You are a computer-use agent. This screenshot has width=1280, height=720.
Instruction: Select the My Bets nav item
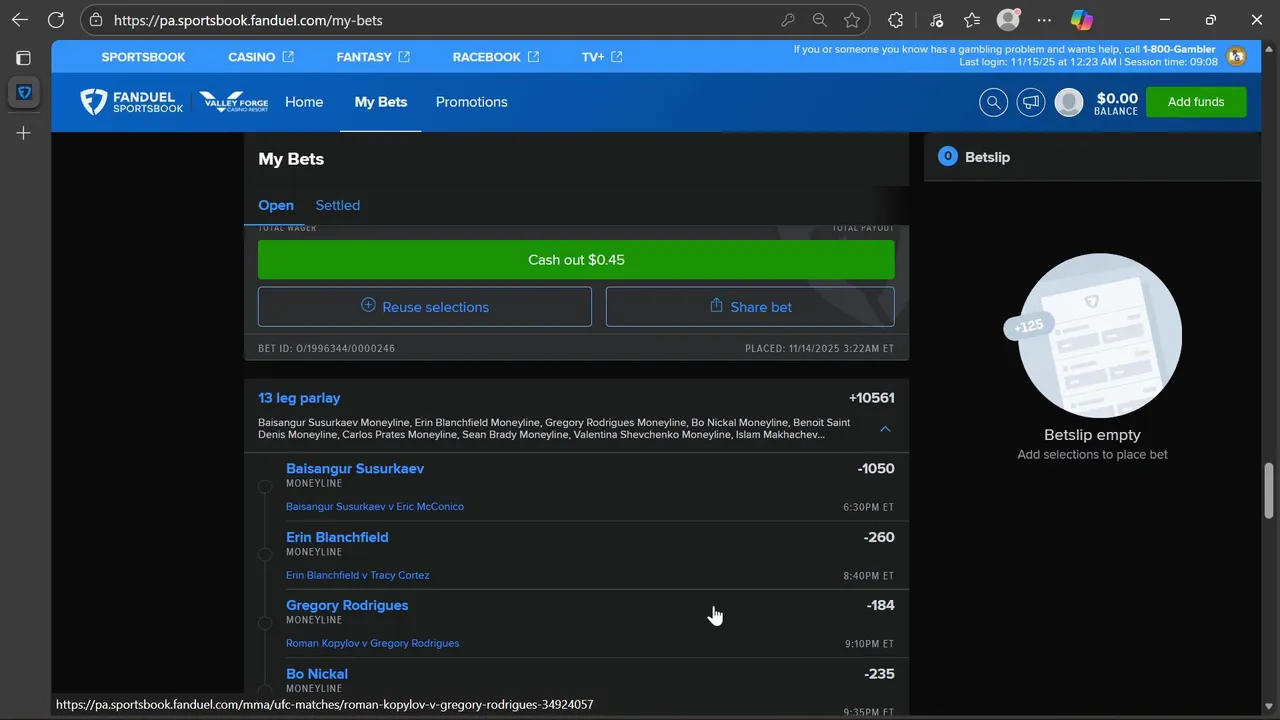point(381,102)
